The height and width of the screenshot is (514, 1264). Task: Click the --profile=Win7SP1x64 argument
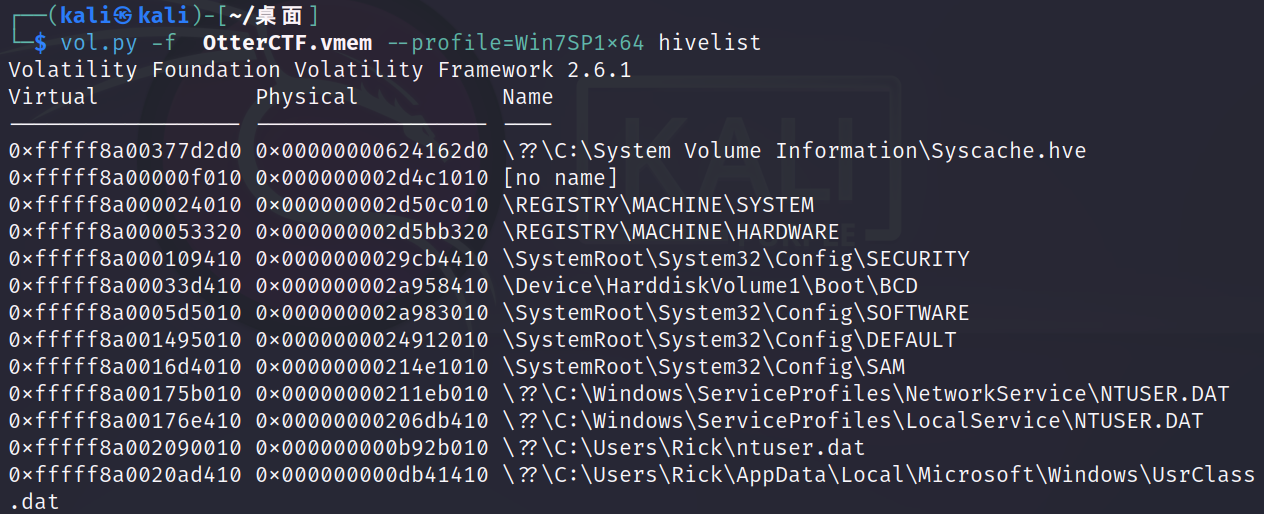pos(529,43)
